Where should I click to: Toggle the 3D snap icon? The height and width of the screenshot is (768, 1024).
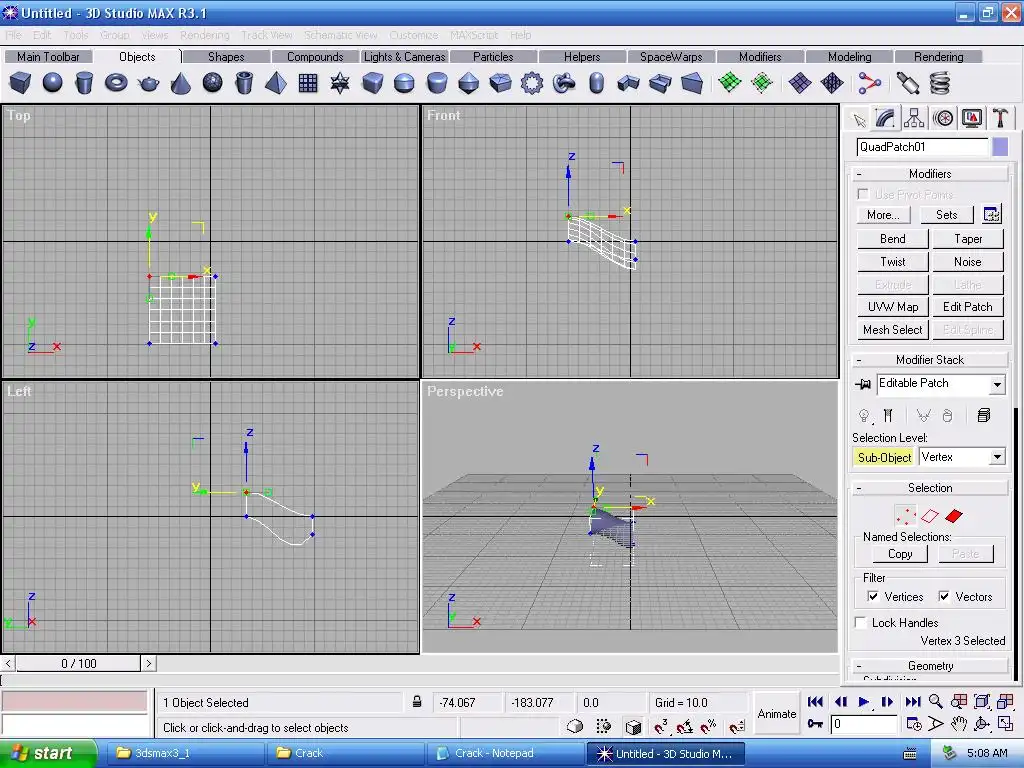(x=661, y=726)
